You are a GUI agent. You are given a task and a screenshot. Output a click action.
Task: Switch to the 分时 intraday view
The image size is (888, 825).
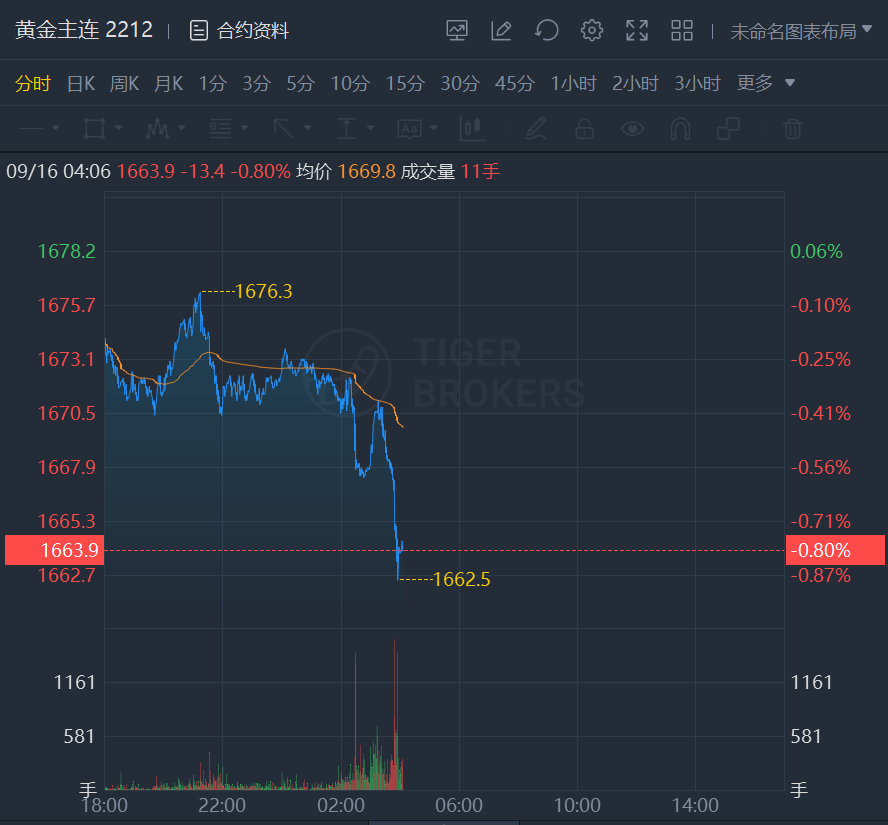(x=33, y=83)
